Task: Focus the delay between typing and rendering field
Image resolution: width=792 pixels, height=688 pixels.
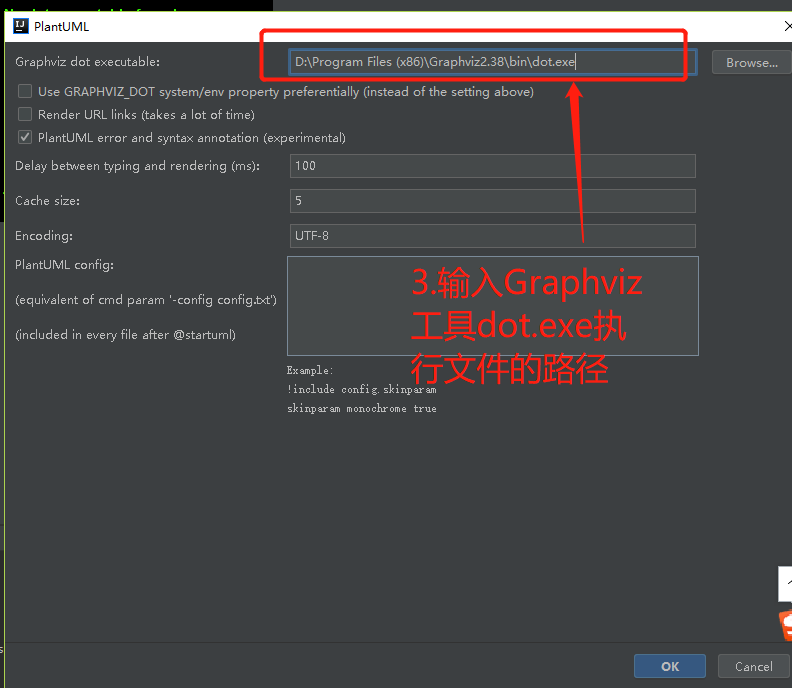Action: (x=492, y=166)
